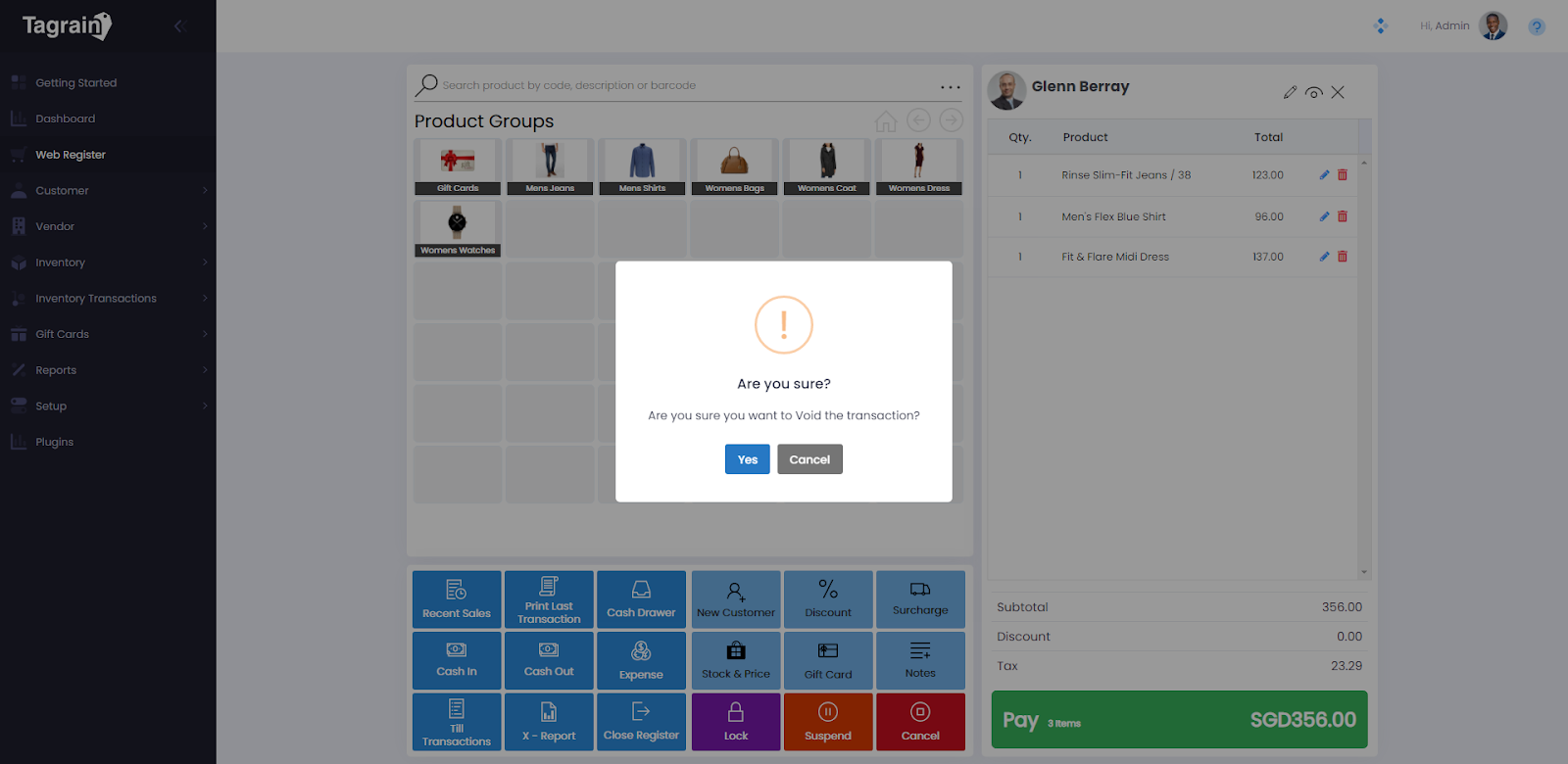
Task: Click the Tagrain logo
Action: pyautogui.click(x=67, y=25)
